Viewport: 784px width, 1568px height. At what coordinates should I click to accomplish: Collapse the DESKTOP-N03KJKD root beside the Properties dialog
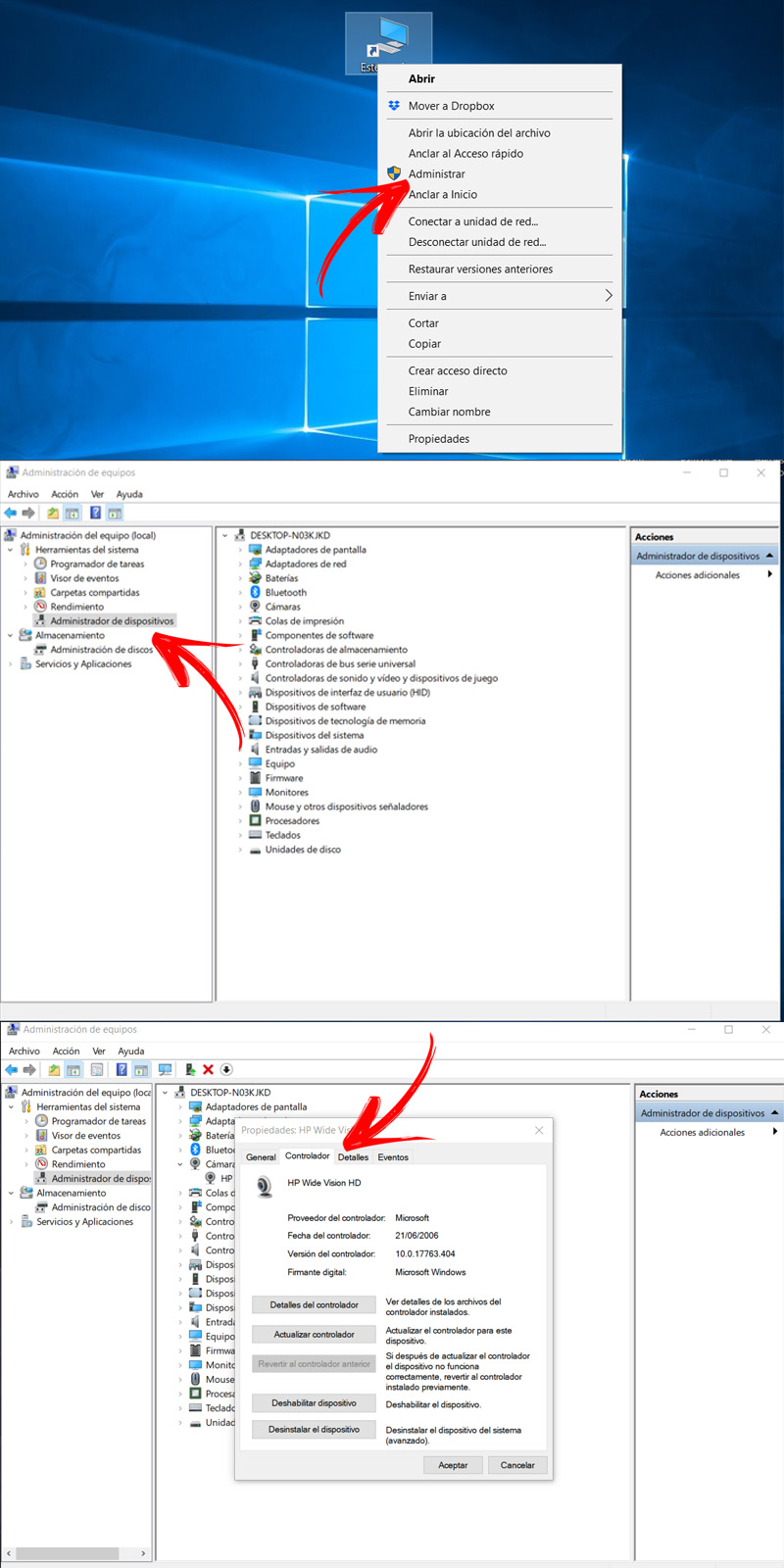165,1093
